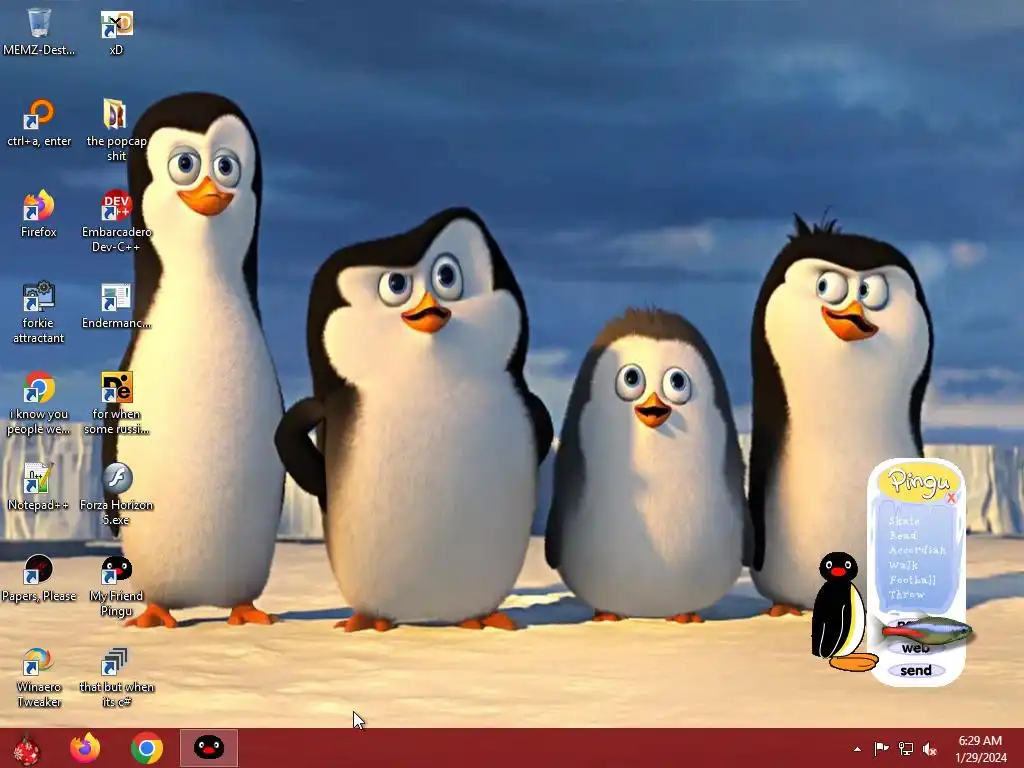Choose Throw in the Pingu action list
This screenshot has height=768, width=1024.
(x=906, y=594)
